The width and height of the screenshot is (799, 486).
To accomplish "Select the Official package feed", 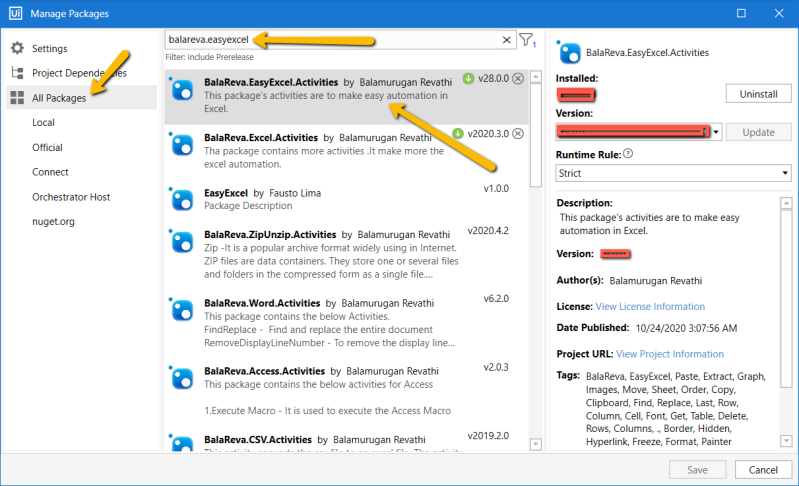I will (x=47, y=147).
